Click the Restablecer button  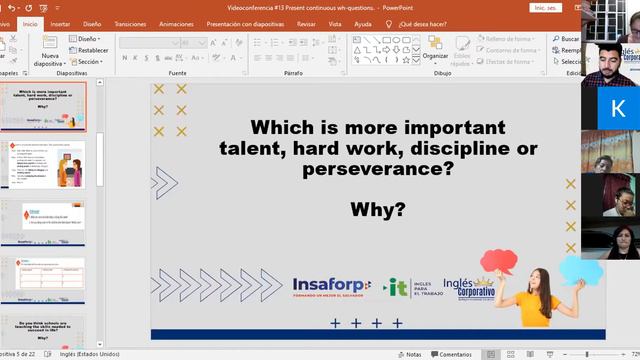click(x=89, y=50)
